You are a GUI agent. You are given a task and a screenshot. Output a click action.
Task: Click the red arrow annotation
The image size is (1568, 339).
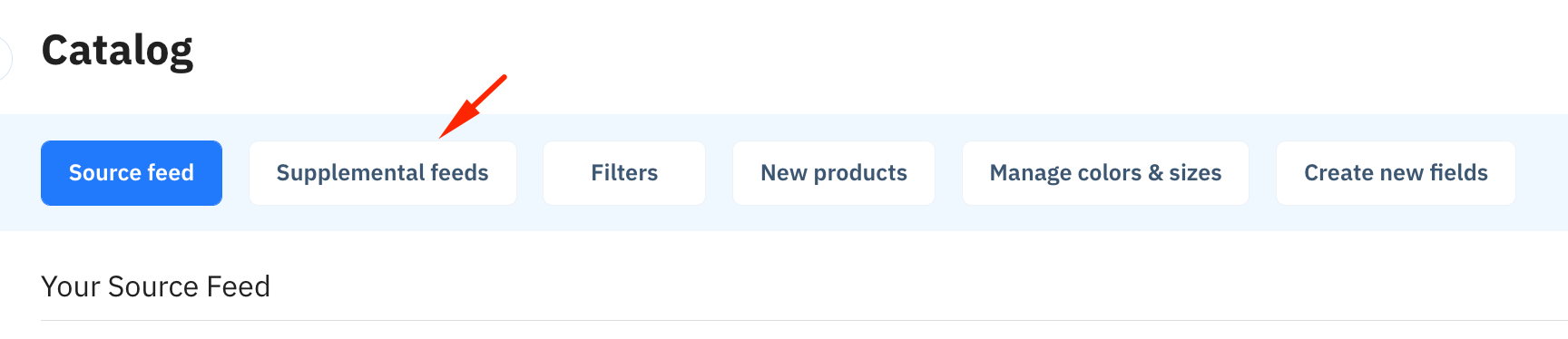[x=473, y=107]
